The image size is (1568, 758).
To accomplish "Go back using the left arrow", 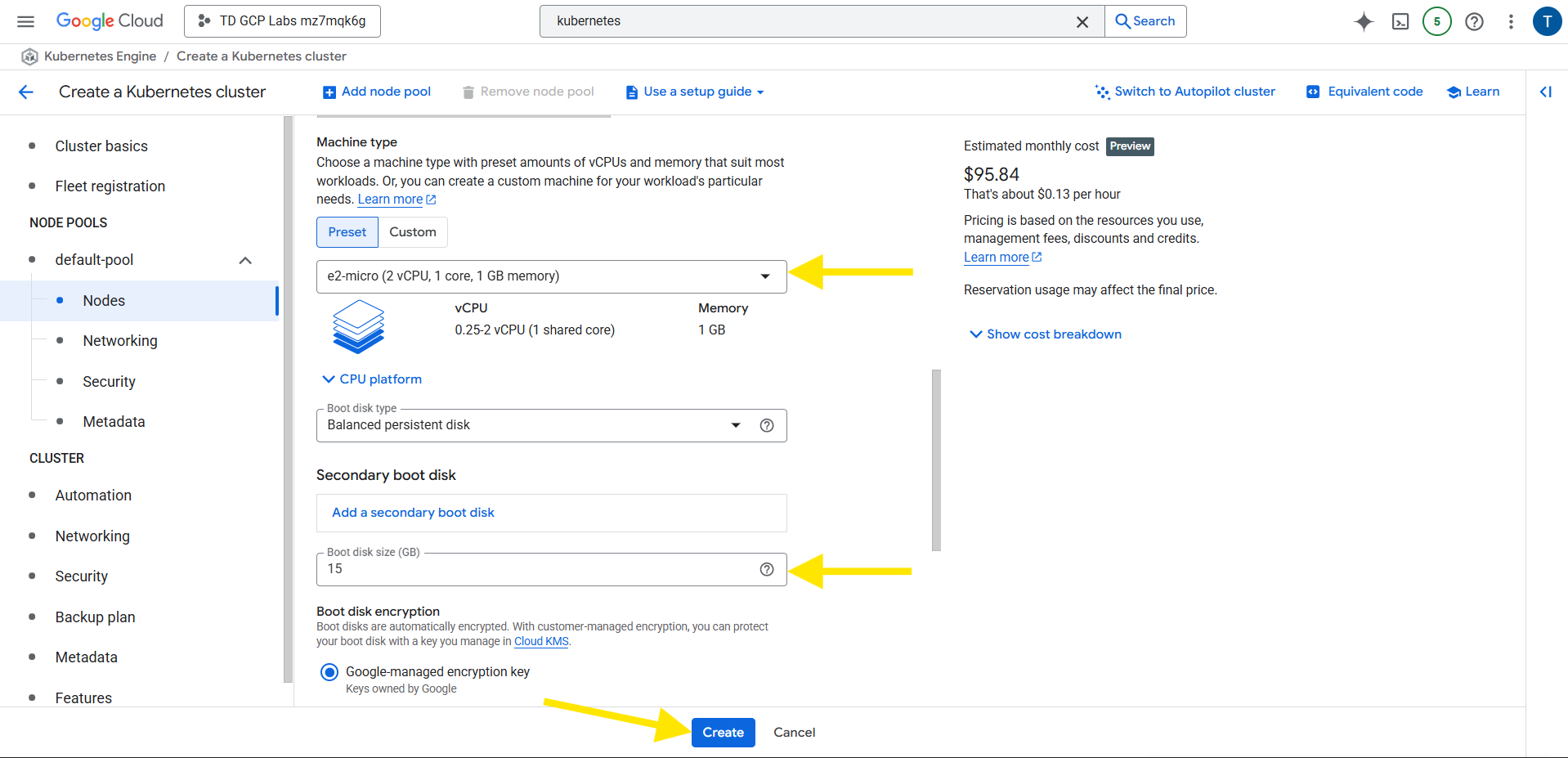I will [26, 92].
